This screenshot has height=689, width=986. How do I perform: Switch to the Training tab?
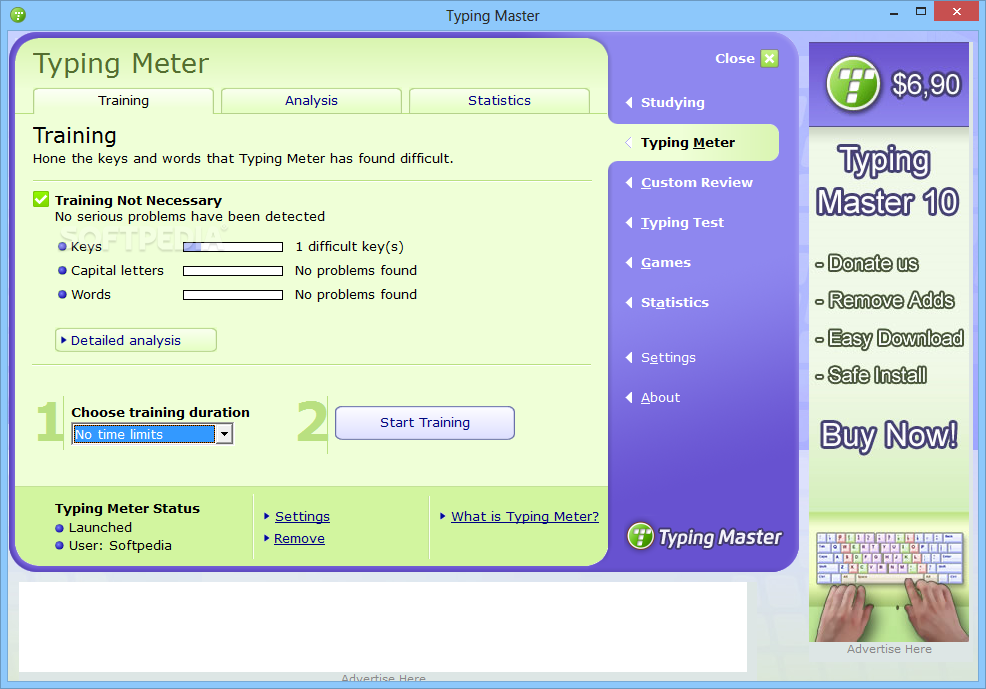point(123,101)
